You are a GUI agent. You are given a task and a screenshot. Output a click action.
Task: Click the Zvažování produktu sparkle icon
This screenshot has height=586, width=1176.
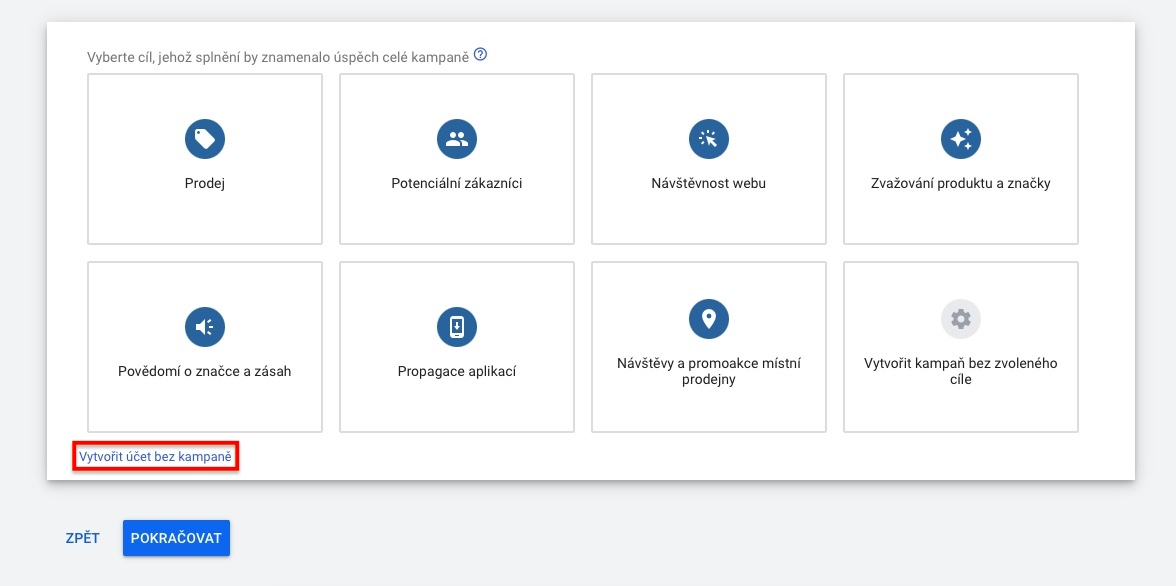pyautogui.click(x=961, y=139)
